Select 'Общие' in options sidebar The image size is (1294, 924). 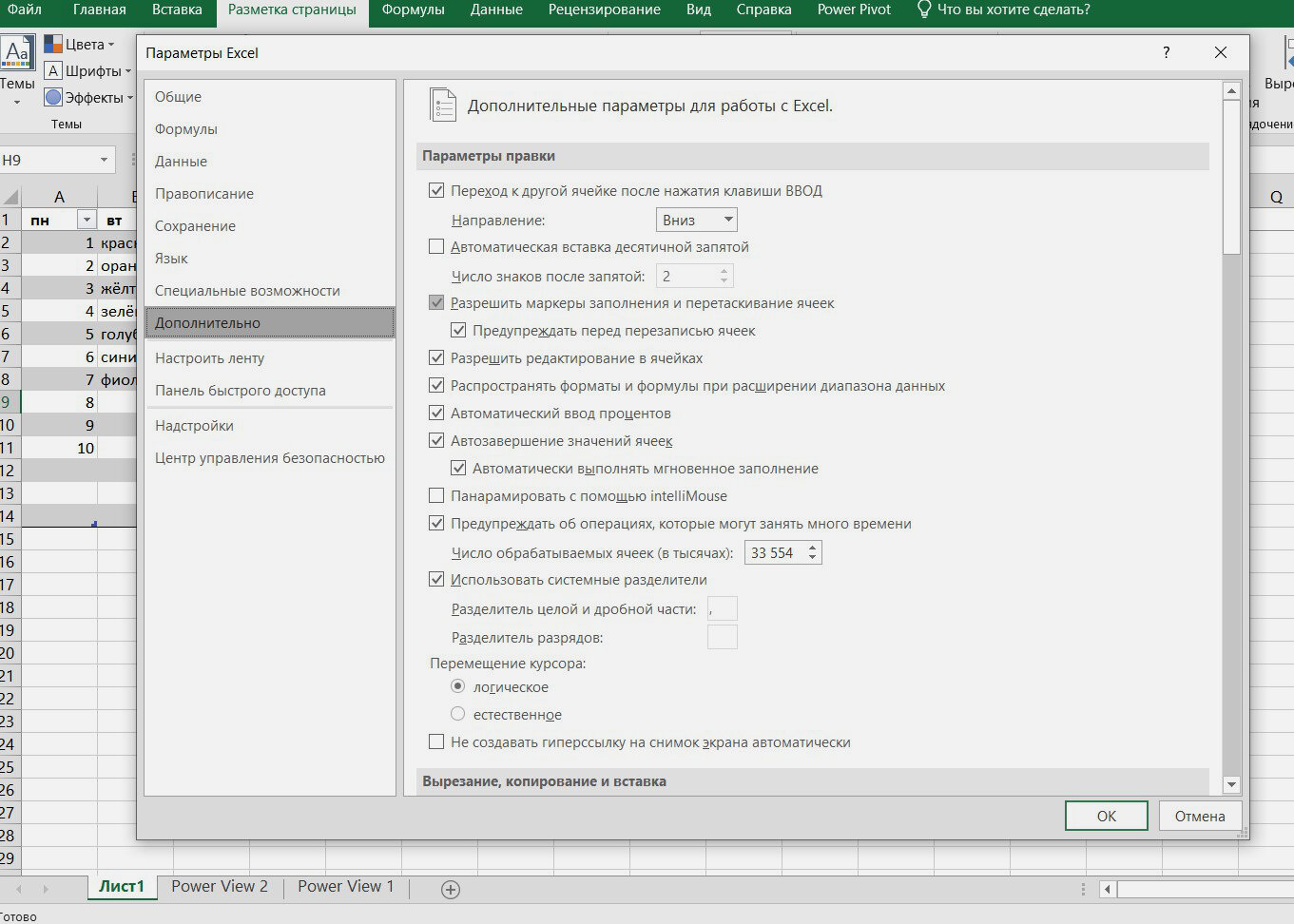click(270, 97)
